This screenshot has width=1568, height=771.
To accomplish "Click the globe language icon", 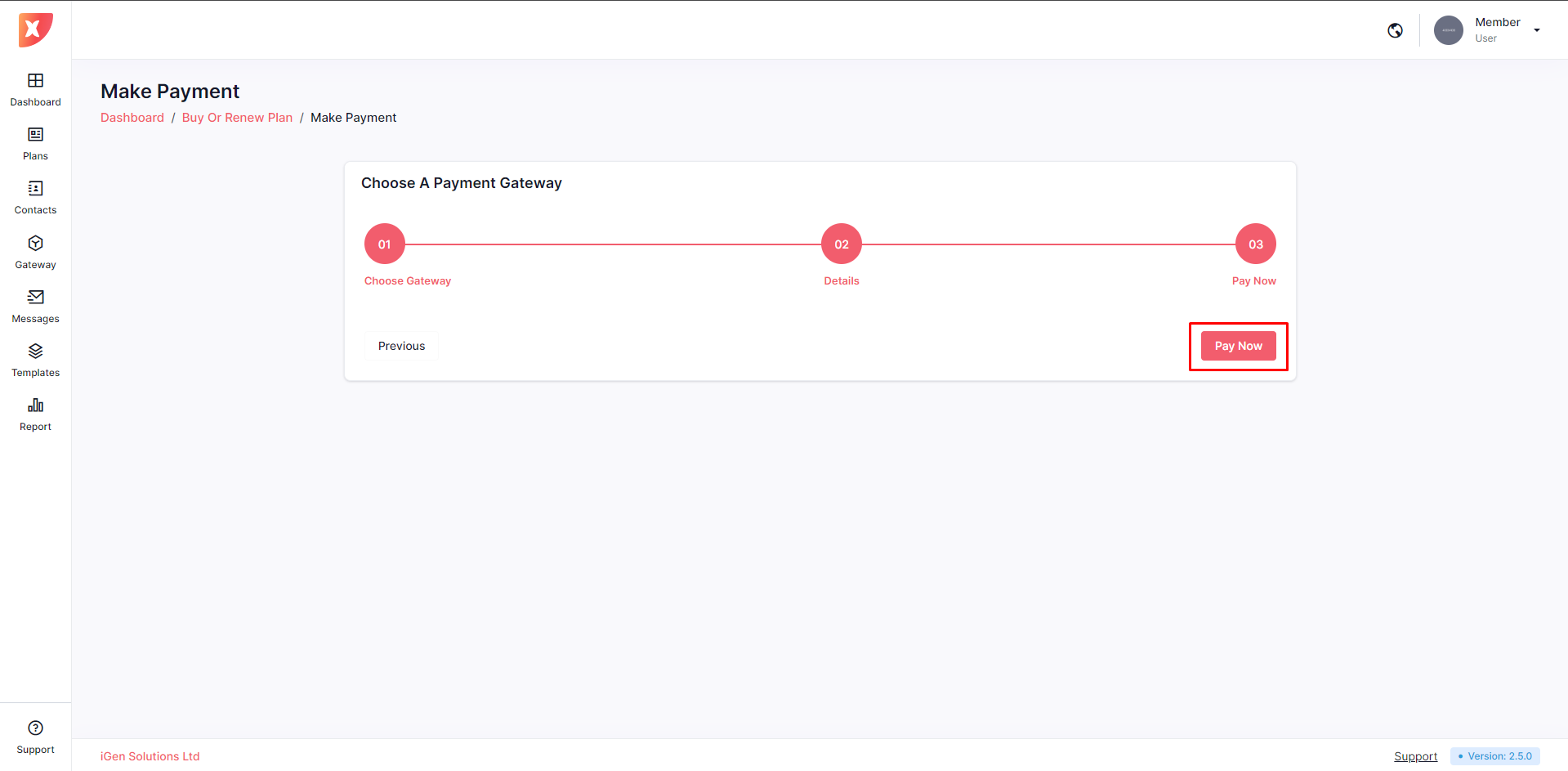I will click(x=1396, y=30).
